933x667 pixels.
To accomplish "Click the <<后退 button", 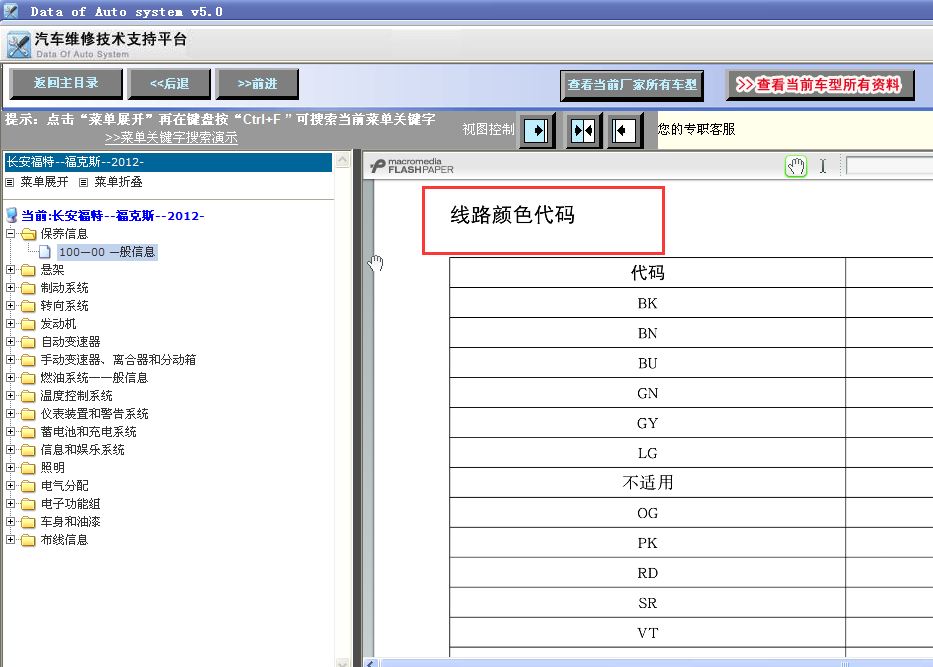I will coord(170,83).
